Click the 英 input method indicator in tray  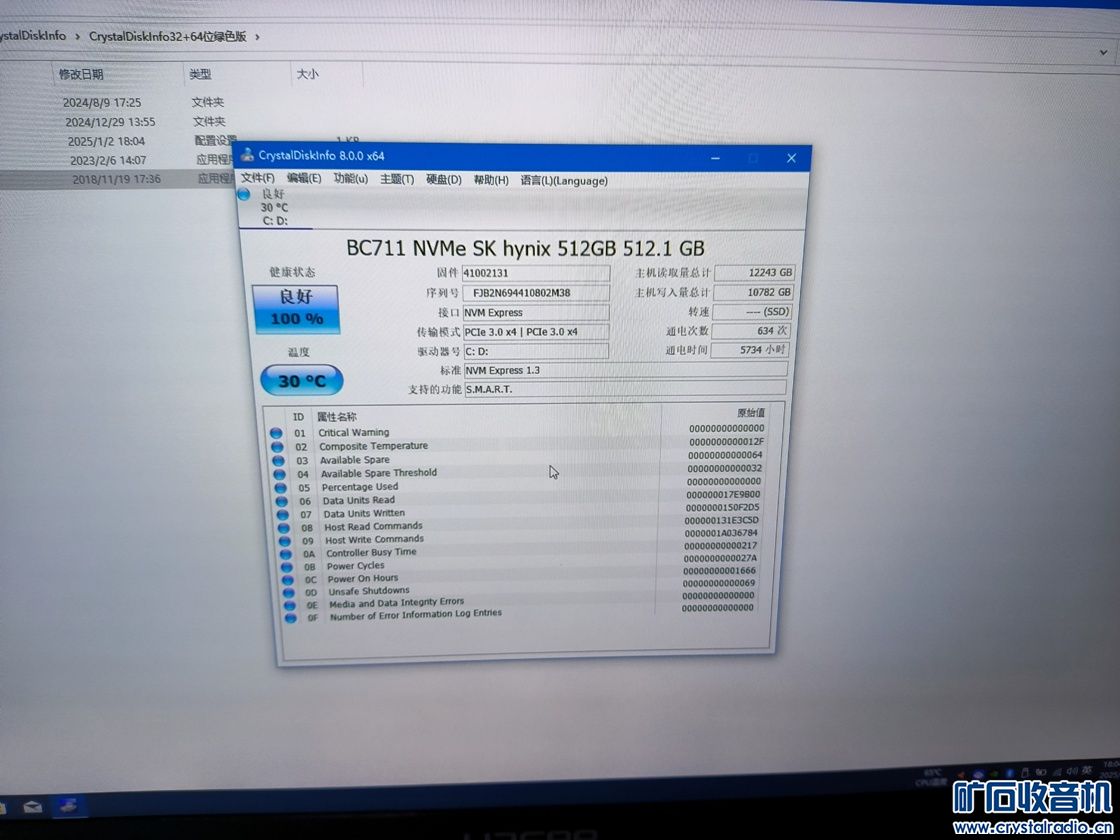click(x=1086, y=770)
